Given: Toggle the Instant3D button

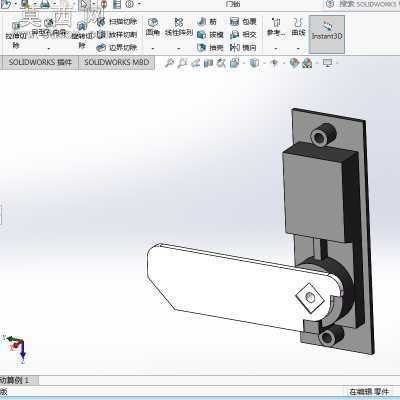Looking at the screenshot, I should pyautogui.click(x=327, y=34).
